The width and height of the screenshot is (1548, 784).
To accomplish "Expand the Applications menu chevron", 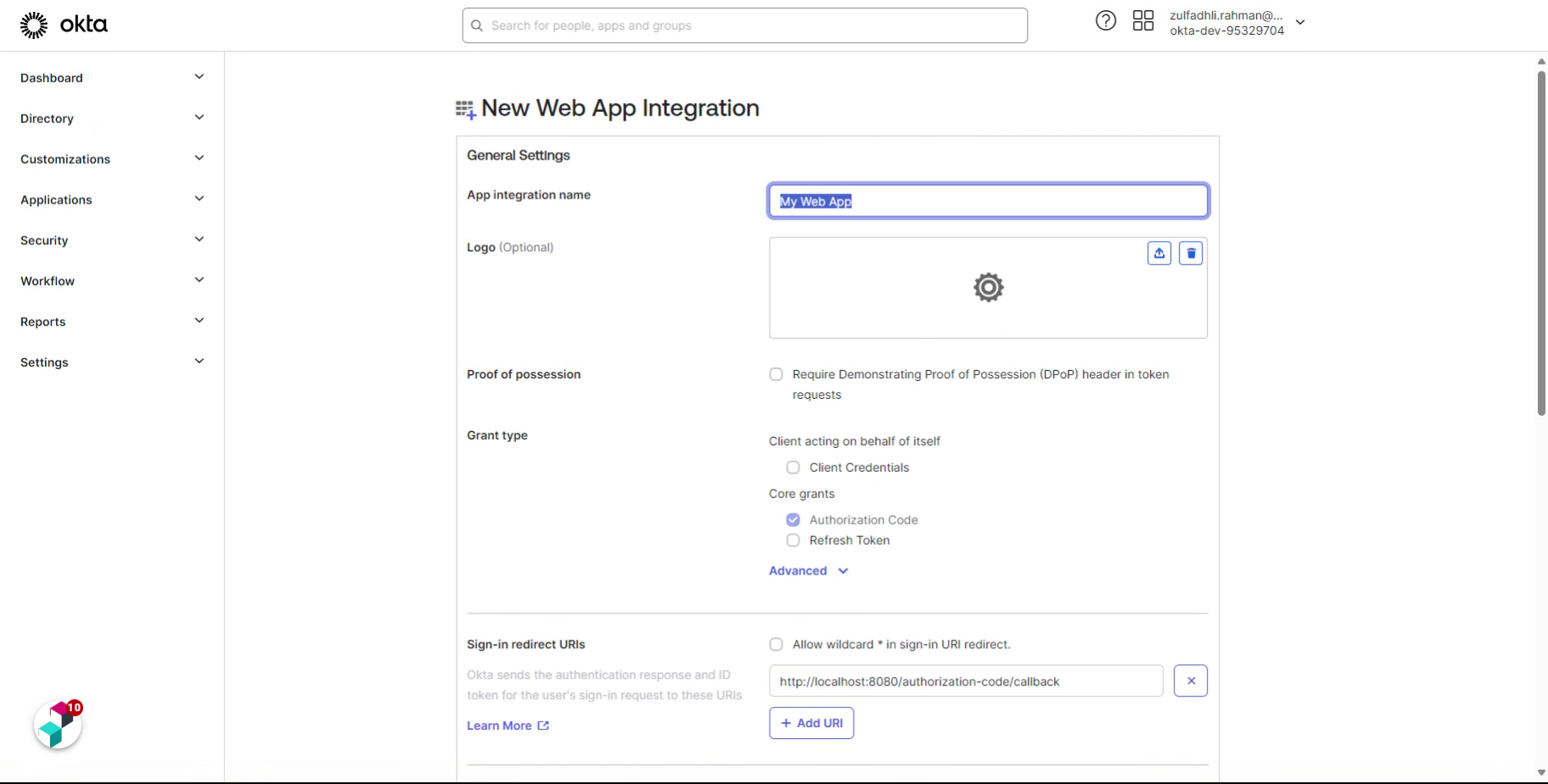I will [199, 199].
